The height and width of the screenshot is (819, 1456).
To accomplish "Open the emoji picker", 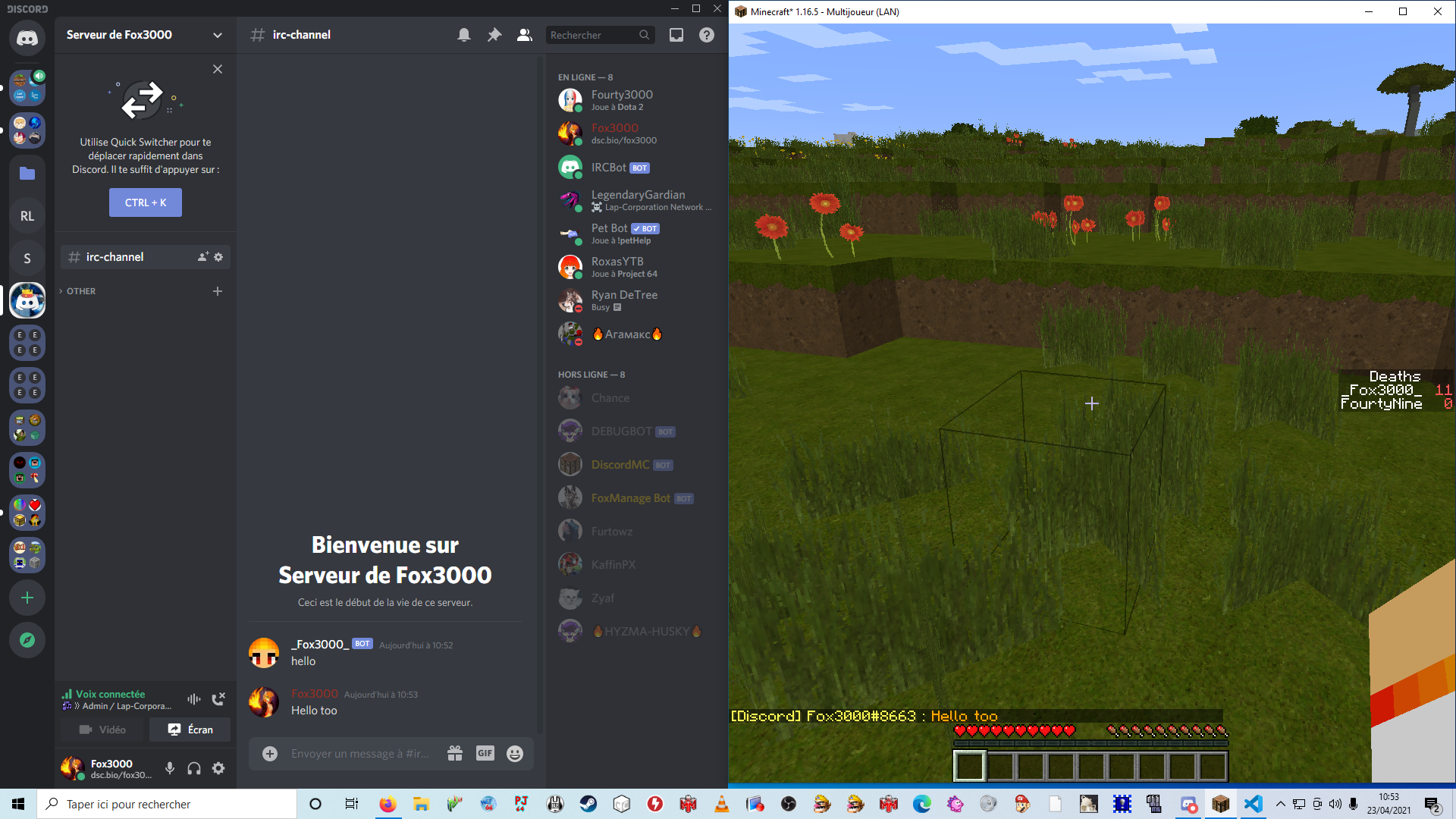I will click(515, 753).
